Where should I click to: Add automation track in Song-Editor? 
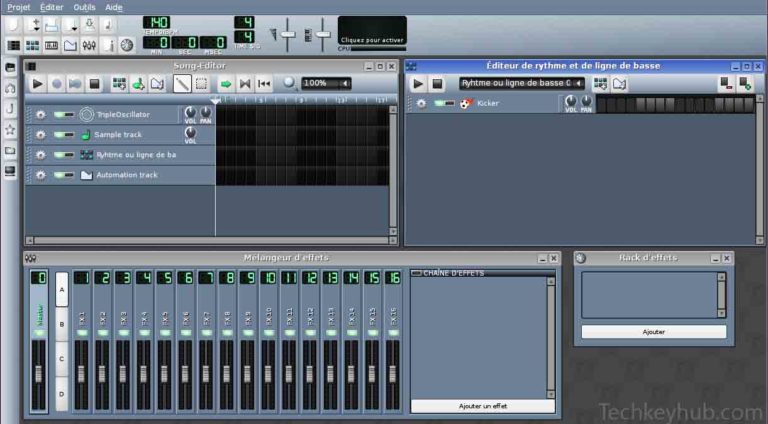click(157, 84)
